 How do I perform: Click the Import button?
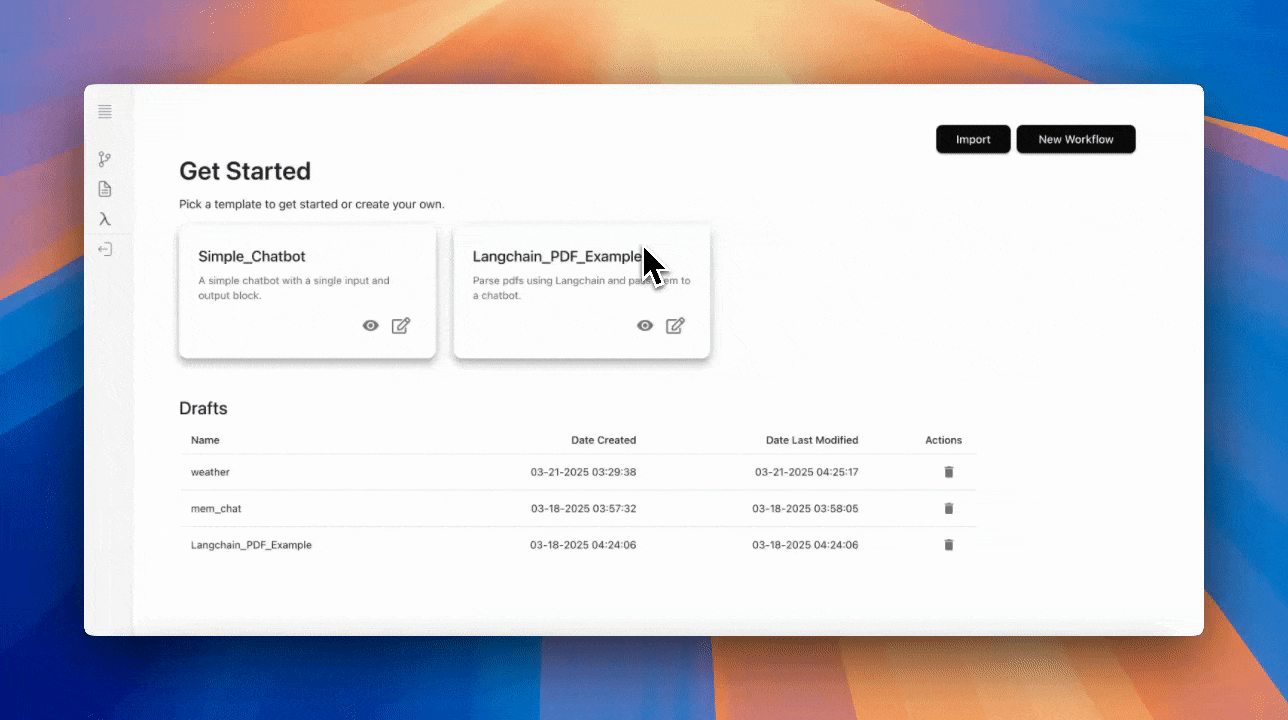point(973,139)
